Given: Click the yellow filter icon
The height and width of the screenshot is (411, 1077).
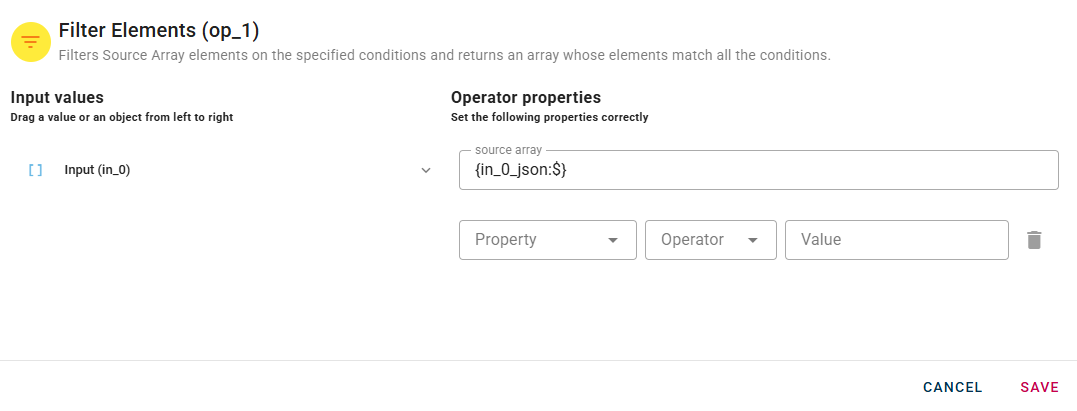Looking at the screenshot, I should pos(31,42).
